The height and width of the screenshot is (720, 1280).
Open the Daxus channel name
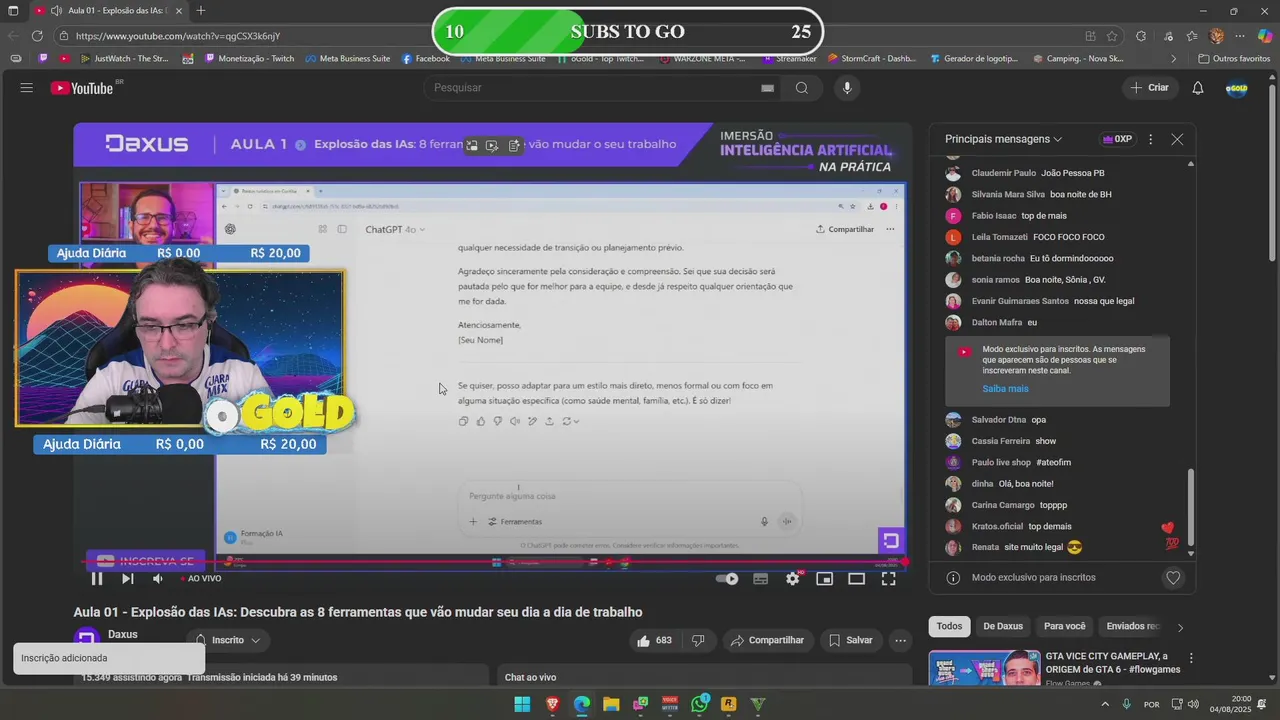point(123,634)
